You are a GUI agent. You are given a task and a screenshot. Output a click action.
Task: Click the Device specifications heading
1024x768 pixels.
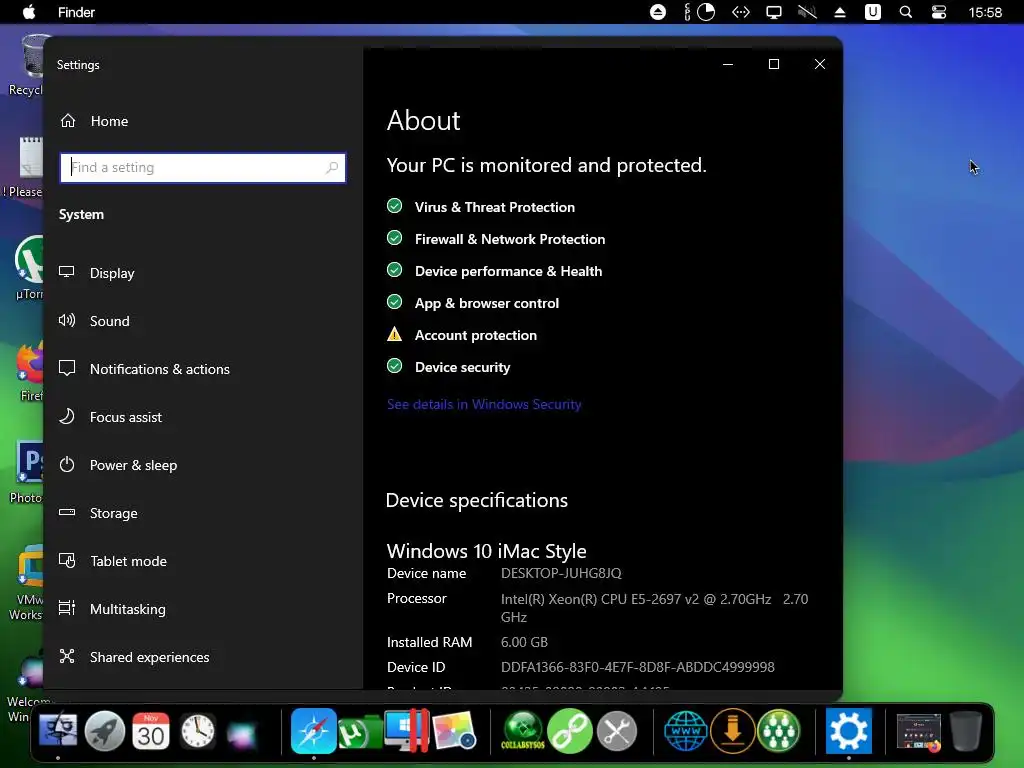tap(477, 500)
